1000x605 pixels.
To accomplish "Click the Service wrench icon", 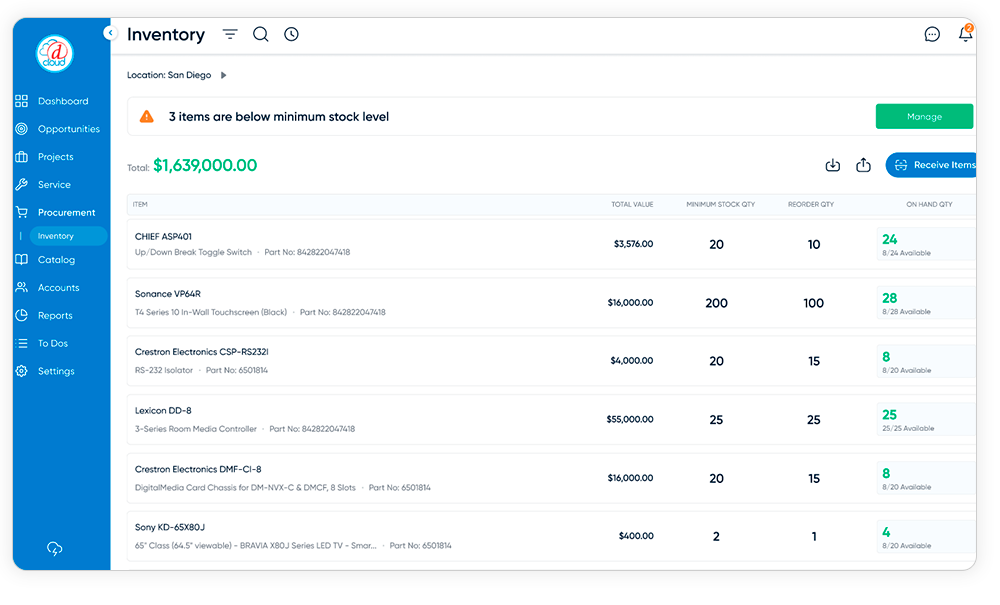I will click(x=22, y=185).
